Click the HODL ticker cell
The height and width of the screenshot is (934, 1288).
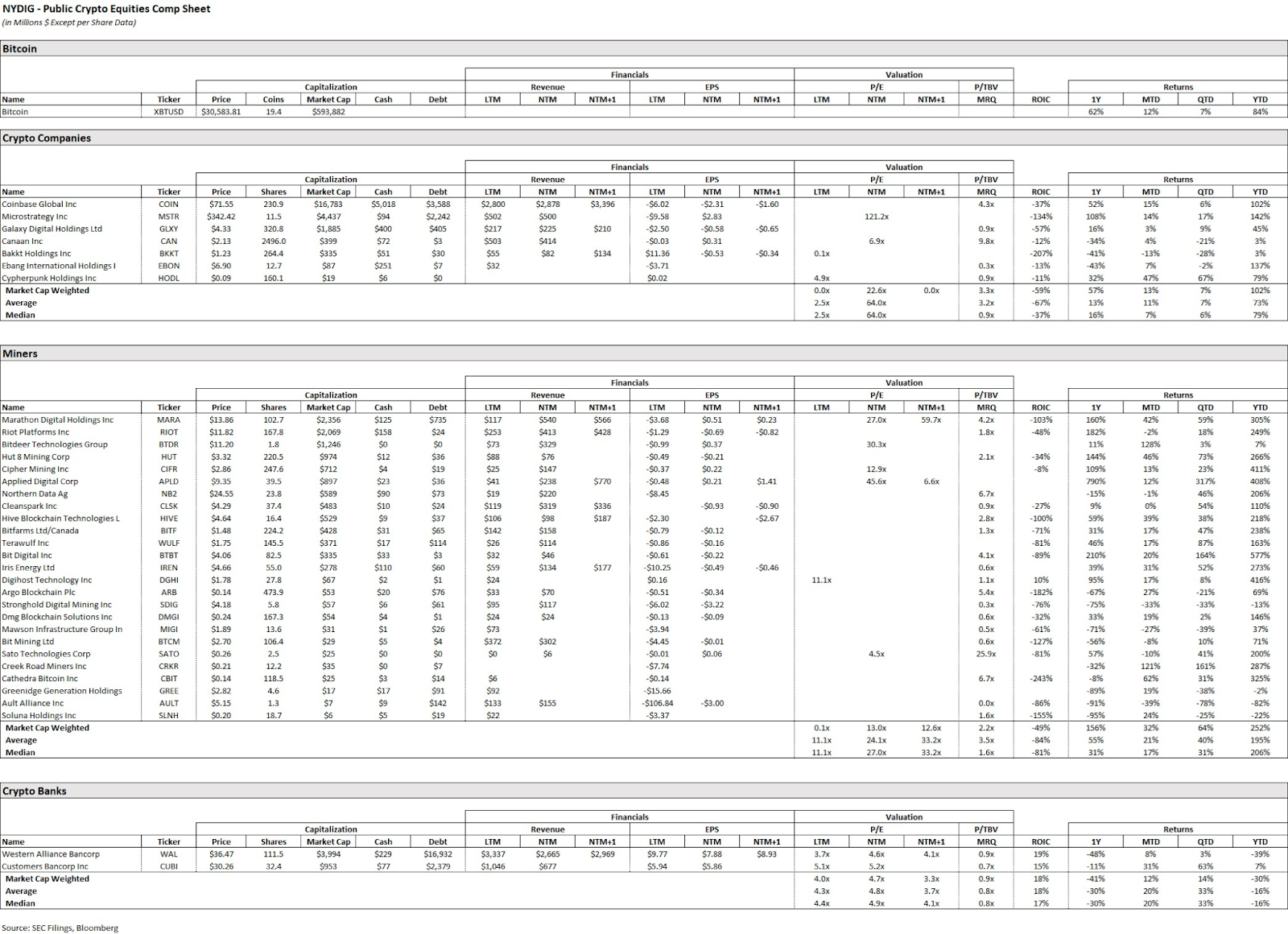click(169, 279)
